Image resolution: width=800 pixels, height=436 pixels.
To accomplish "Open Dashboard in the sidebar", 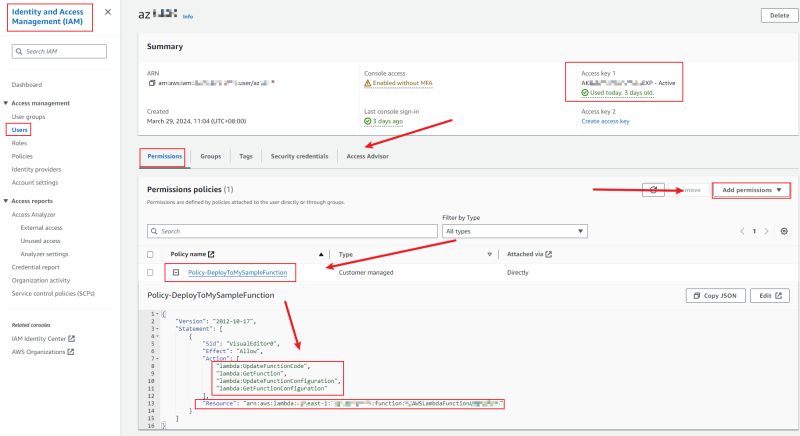I will click(x=27, y=85).
